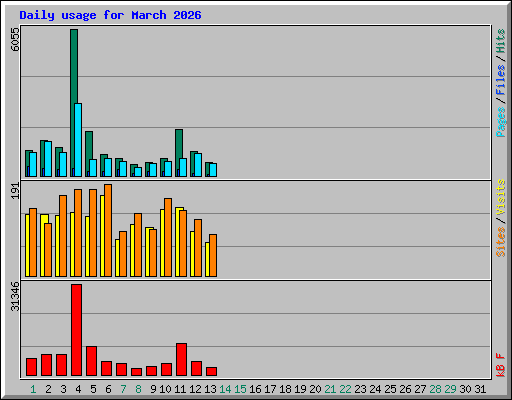Viewport: 512px width, 400px height.
Task: Click the orange 'Sites' legend label
Action: click(x=501, y=242)
